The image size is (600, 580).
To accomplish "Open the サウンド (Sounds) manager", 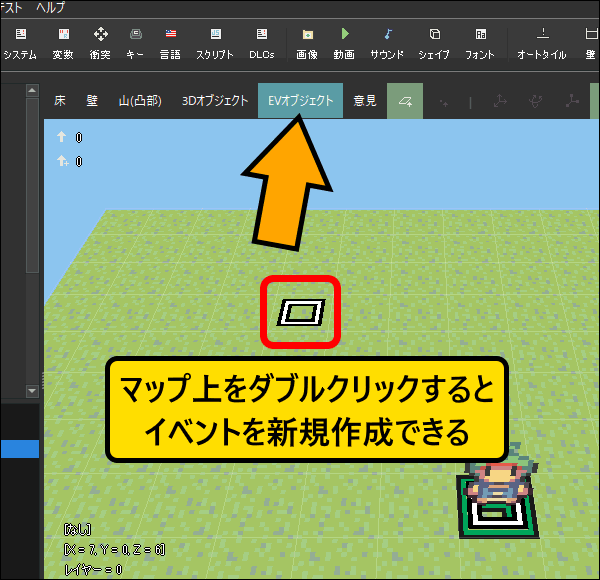I will (388, 43).
